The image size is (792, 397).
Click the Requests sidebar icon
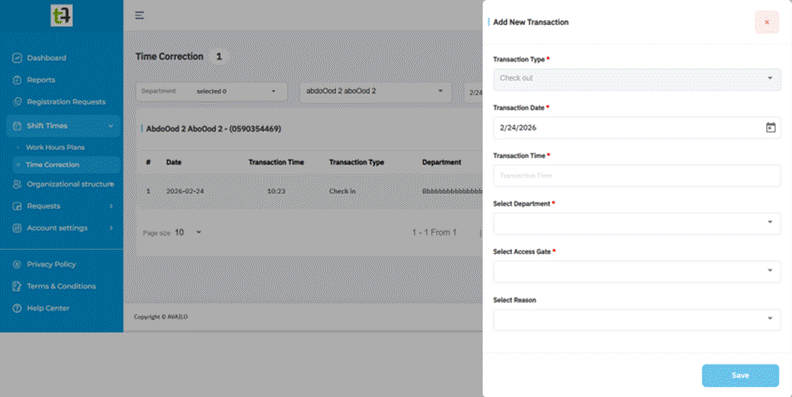tap(17, 206)
